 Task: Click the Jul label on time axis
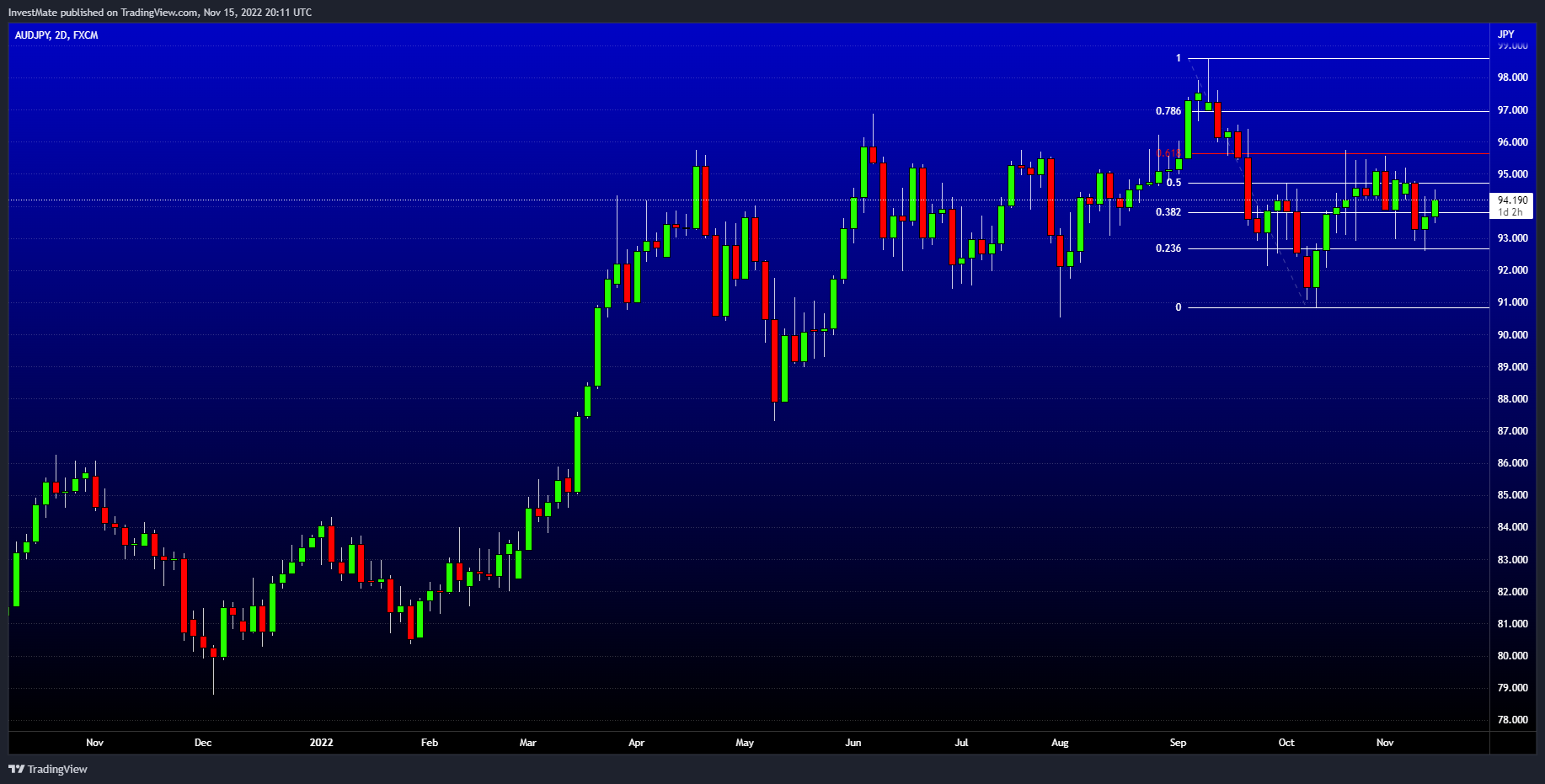[961, 743]
